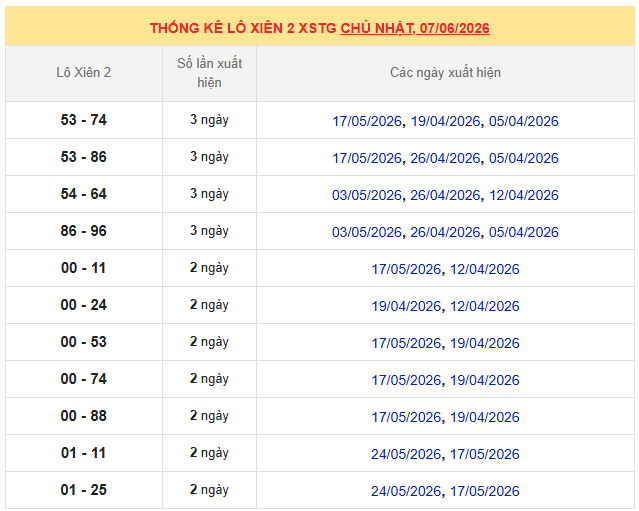Open 17/05/2026 link in 53 - 74 row
Viewport: 639px width, 511px height.
(x=367, y=121)
